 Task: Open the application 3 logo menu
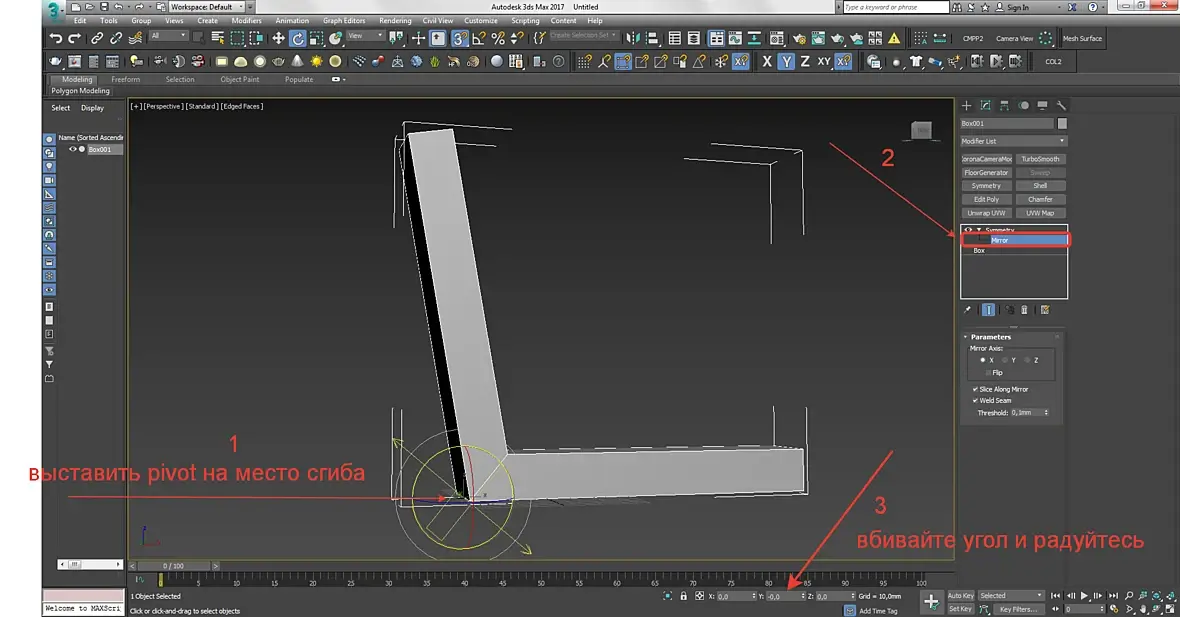54,10
